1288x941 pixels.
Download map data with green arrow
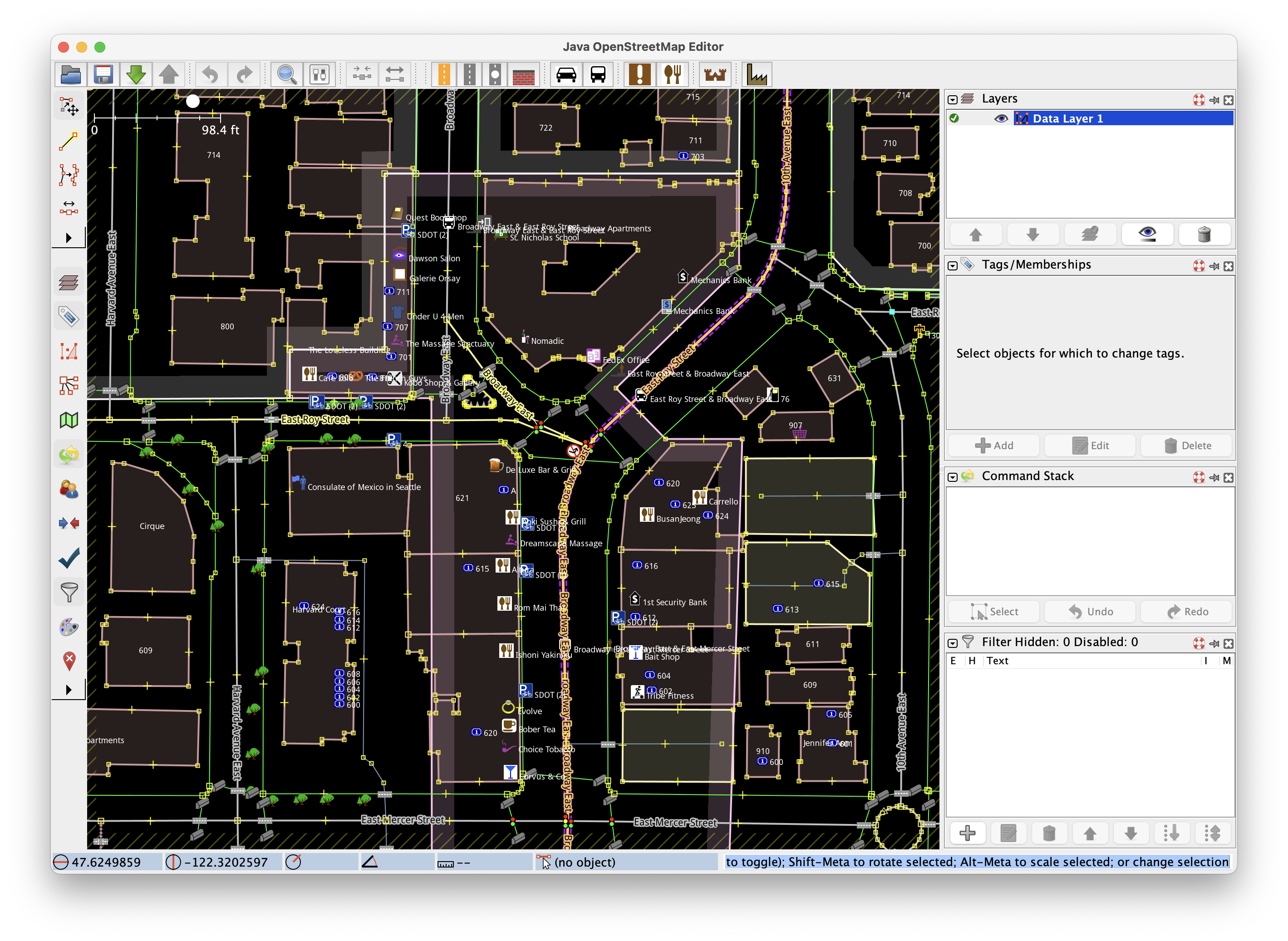pos(136,74)
